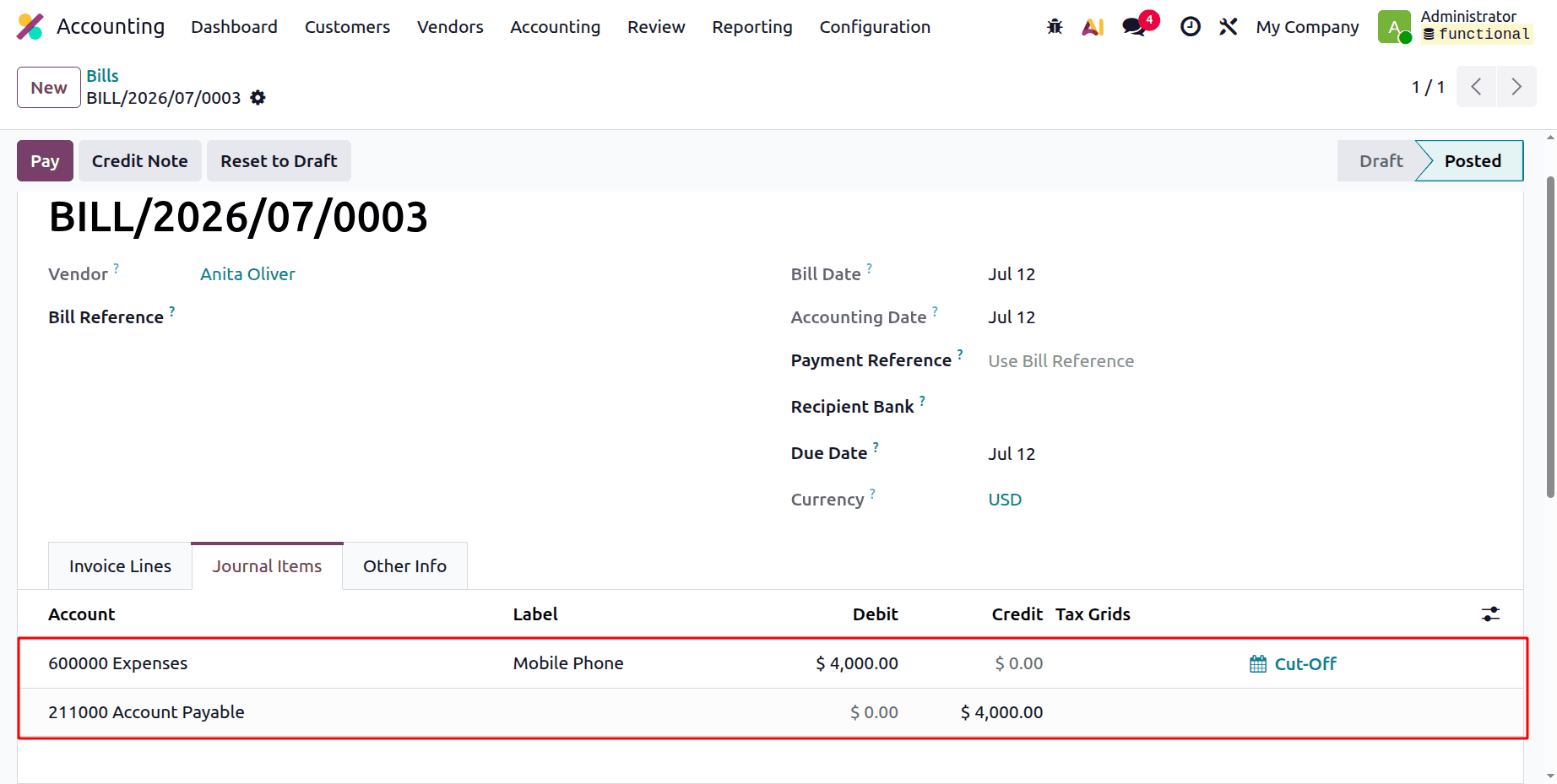Open the conversations chat bubble icon
Viewport: 1557px width, 784px height.
tap(1134, 27)
